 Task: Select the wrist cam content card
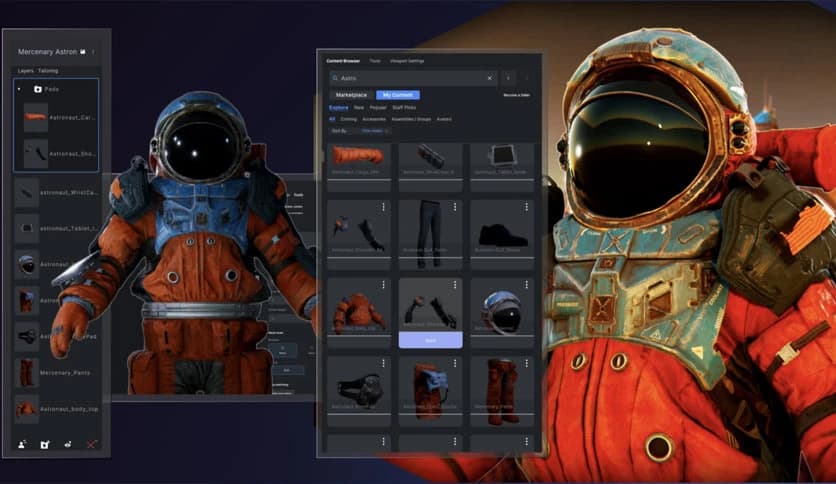pos(431,167)
